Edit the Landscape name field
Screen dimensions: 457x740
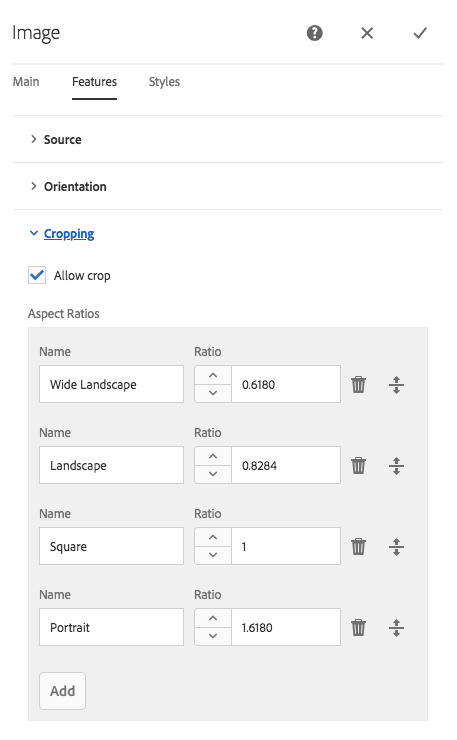point(111,465)
